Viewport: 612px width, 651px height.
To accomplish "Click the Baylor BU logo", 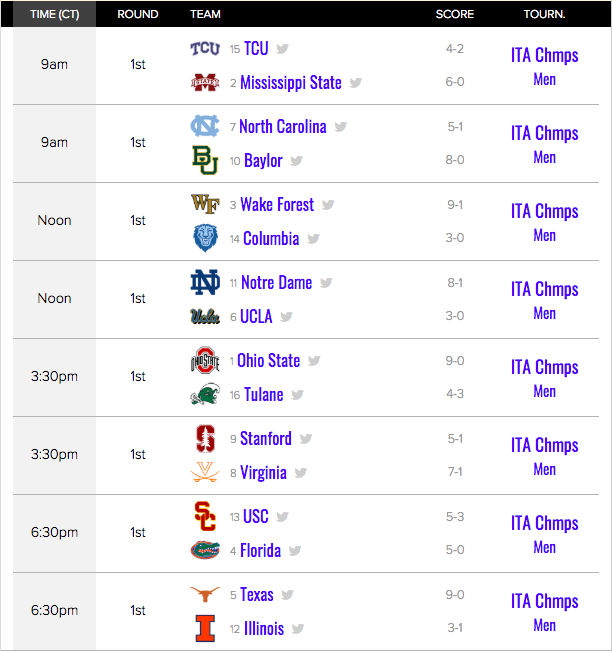I will (x=205, y=160).
